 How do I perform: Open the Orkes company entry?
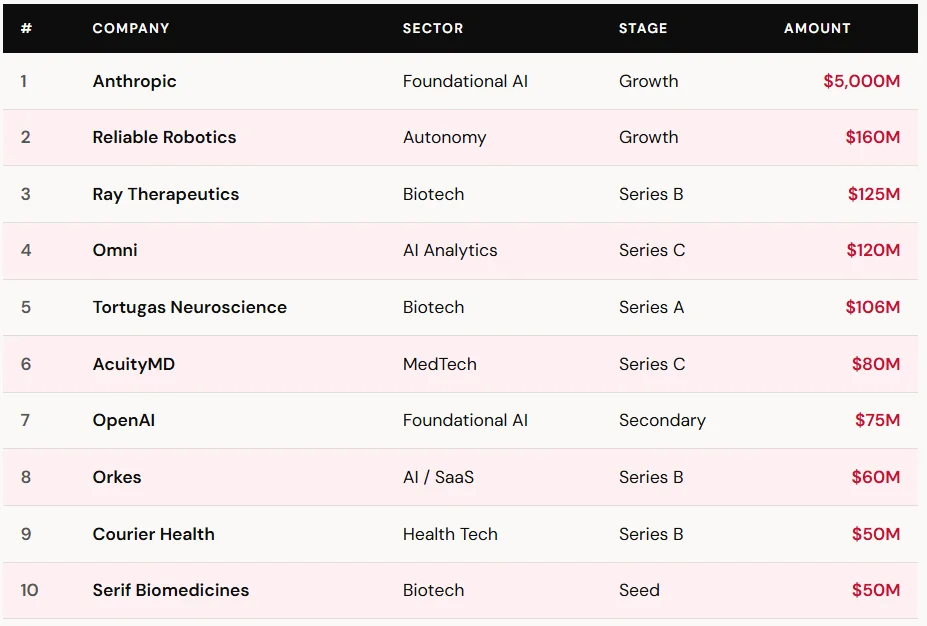click(117, 477)
